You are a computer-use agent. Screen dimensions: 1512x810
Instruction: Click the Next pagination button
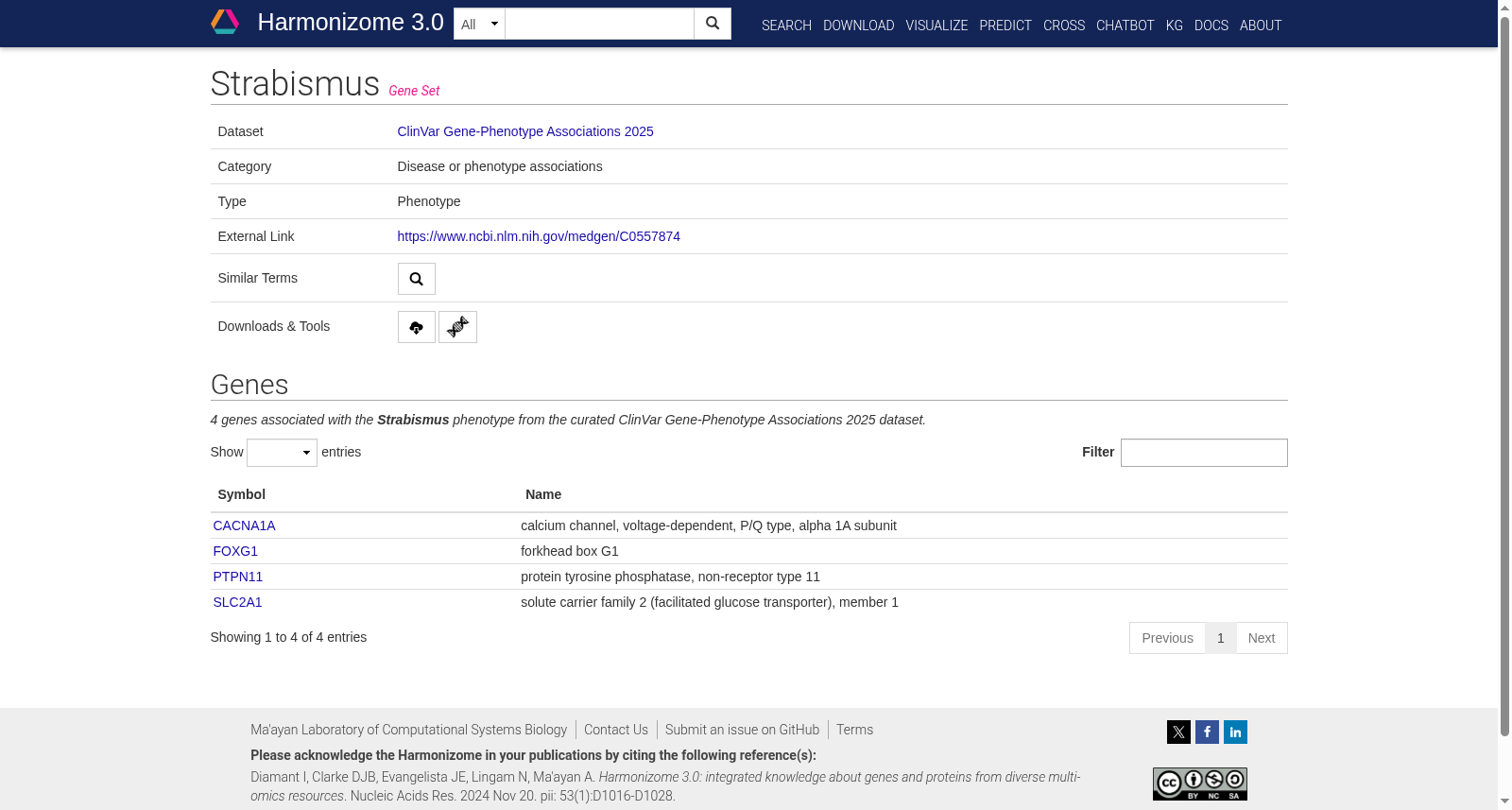coord(1262,638)
